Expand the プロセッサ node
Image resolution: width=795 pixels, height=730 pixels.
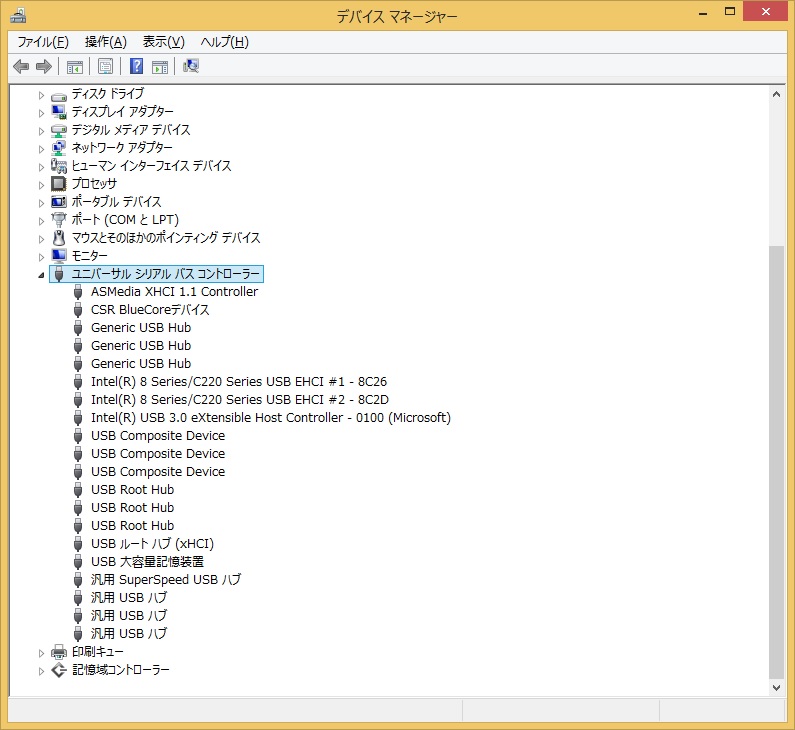pos(41,185)
